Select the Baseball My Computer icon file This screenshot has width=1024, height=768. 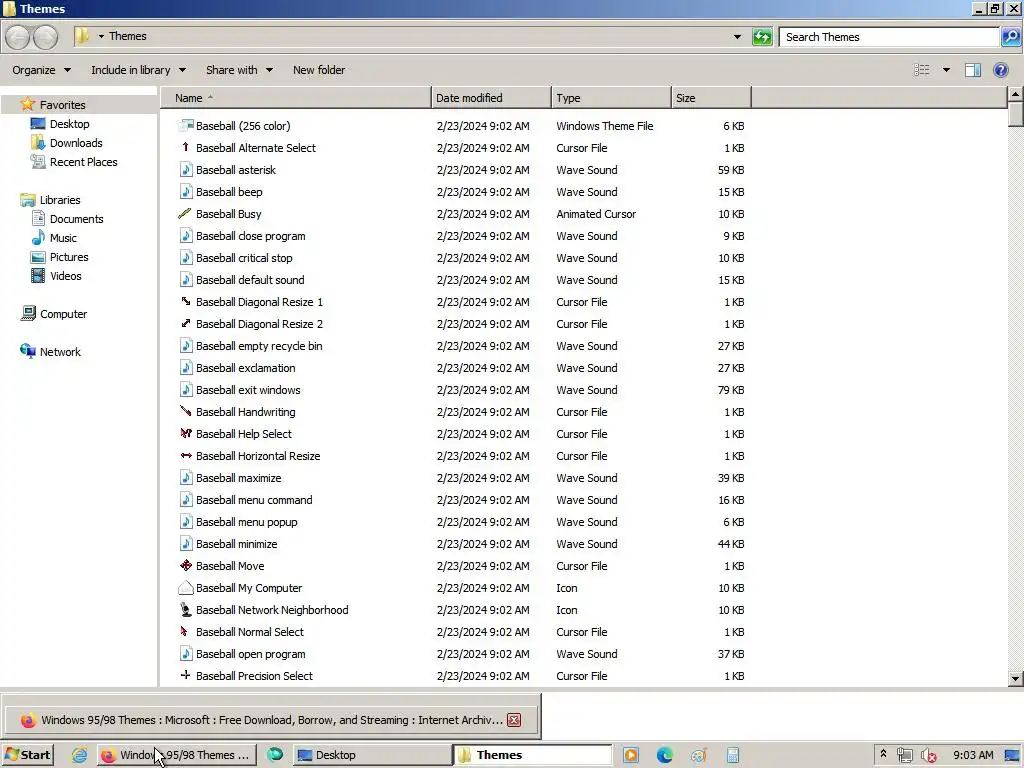(x=185, y=588)
